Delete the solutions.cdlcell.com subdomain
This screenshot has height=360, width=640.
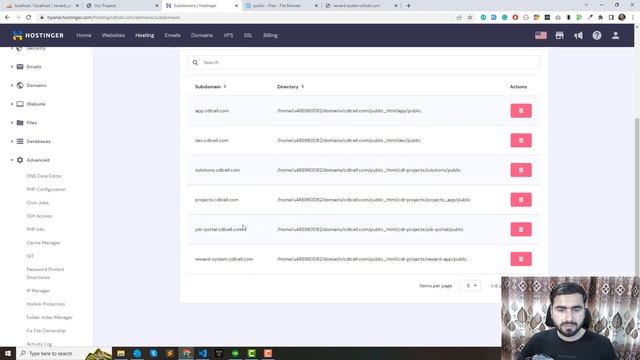point(521,170)
